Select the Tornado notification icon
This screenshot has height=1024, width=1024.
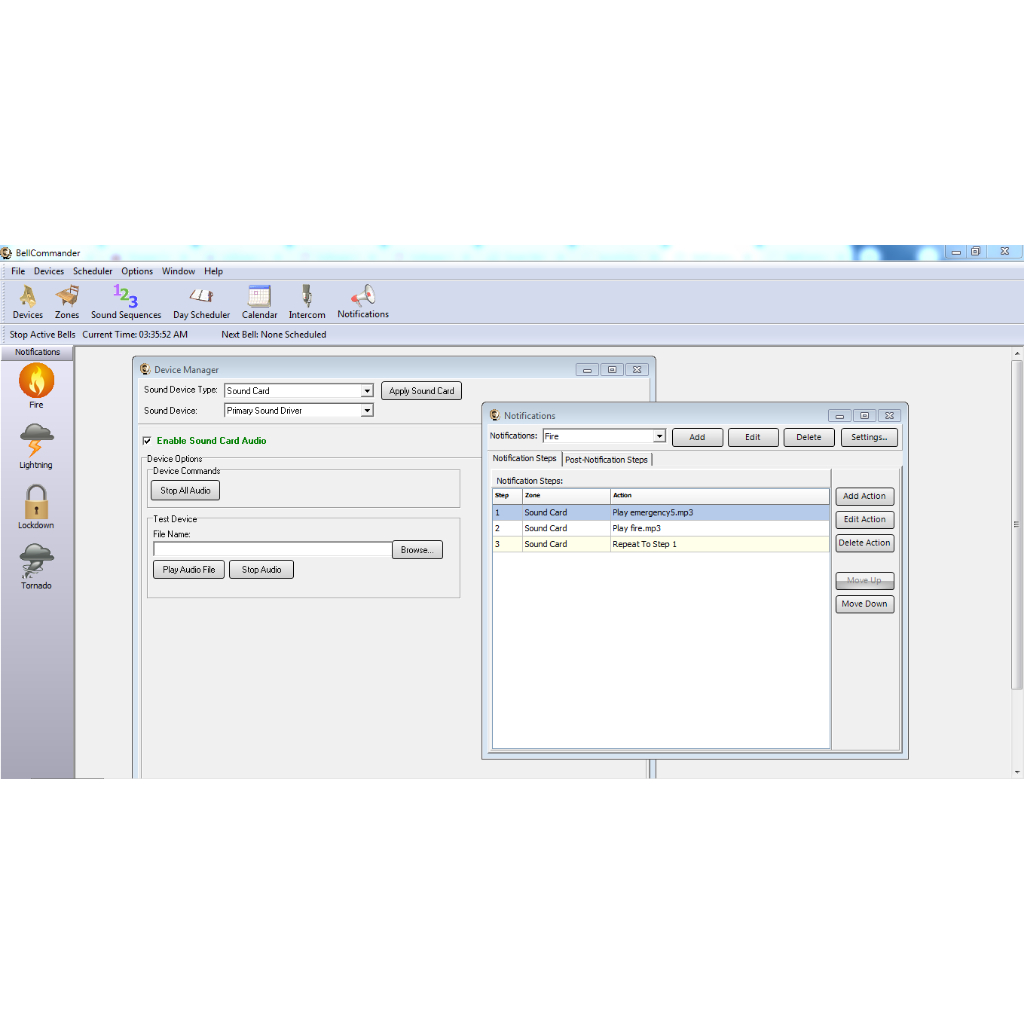click(x=36, y=562)
